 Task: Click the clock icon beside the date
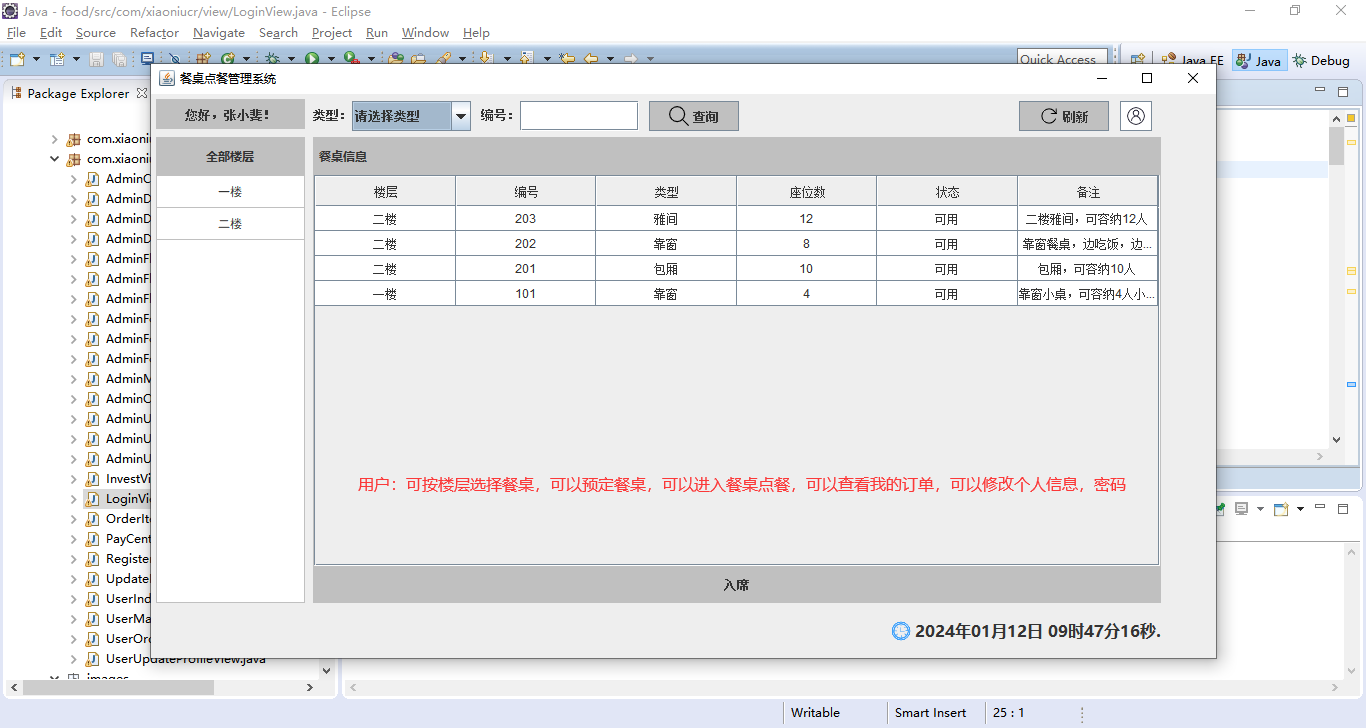click(901, 631)
